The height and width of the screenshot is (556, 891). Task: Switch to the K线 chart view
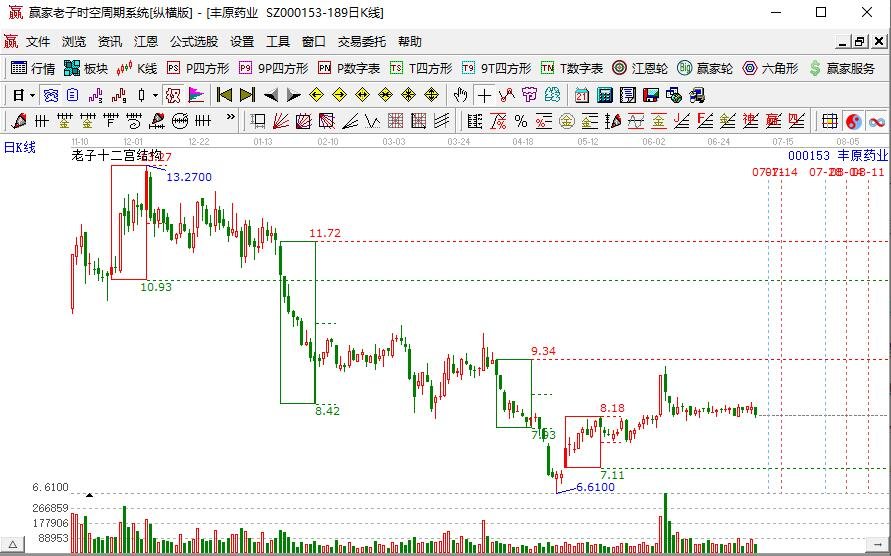click(136, 68)
